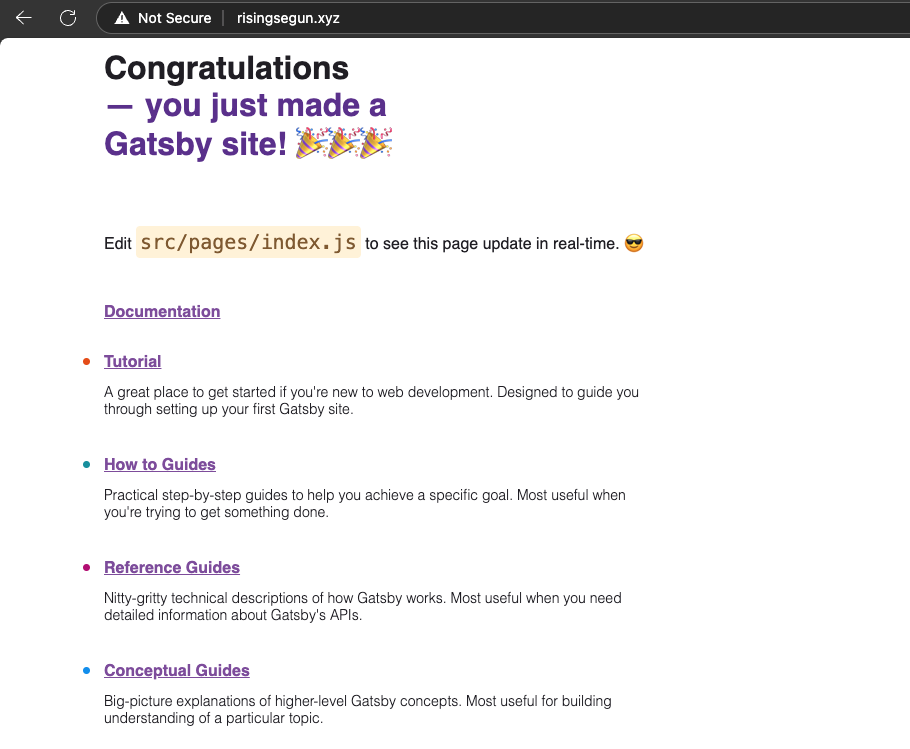Open the Reference Guides link
910x749 pixels.
click(172, 567)
